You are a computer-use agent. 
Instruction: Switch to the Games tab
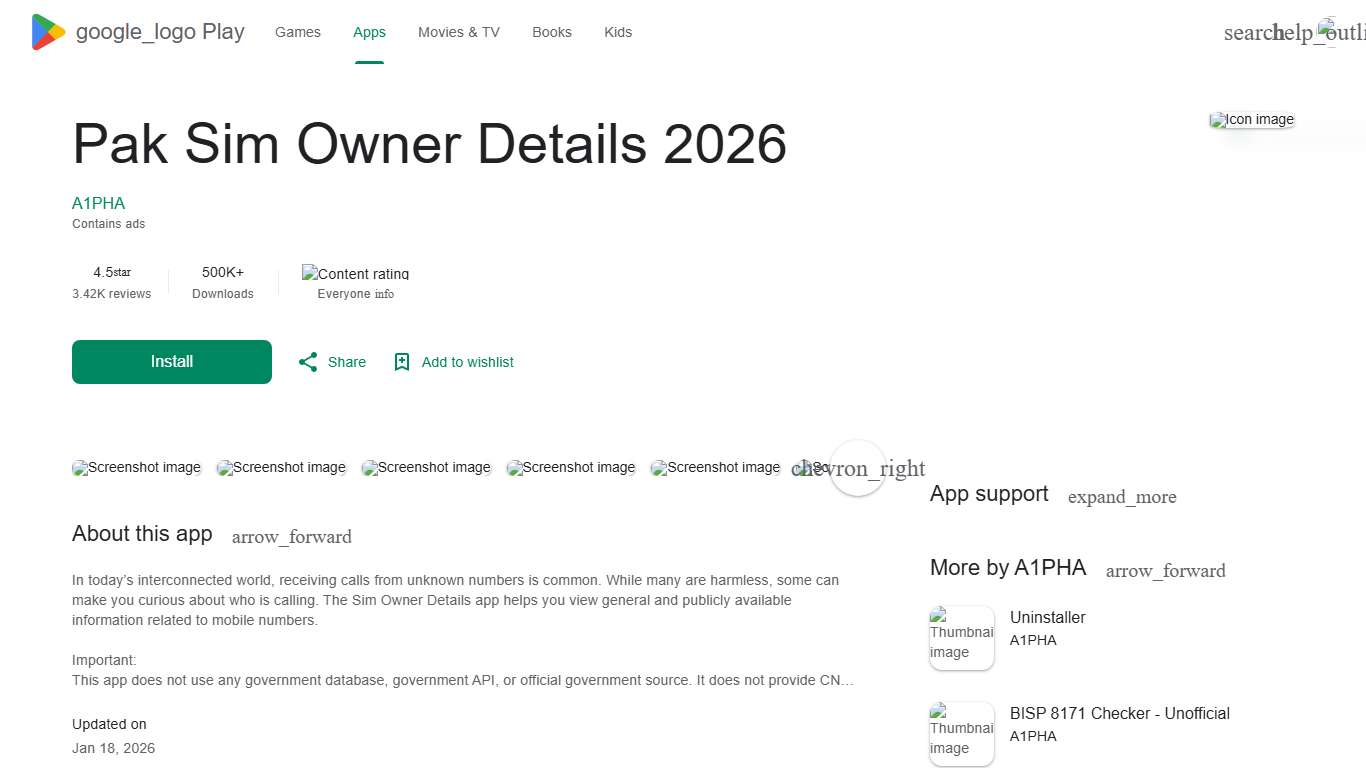[x=297, y=32]
